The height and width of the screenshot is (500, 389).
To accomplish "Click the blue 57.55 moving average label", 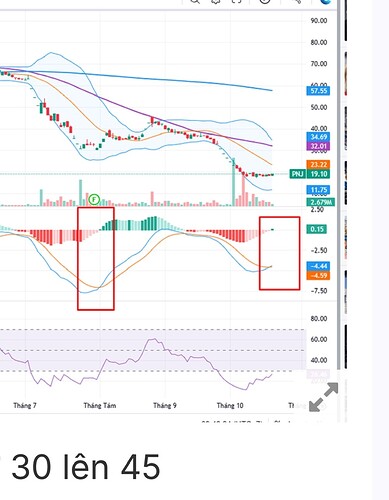I will click(318, 91).
